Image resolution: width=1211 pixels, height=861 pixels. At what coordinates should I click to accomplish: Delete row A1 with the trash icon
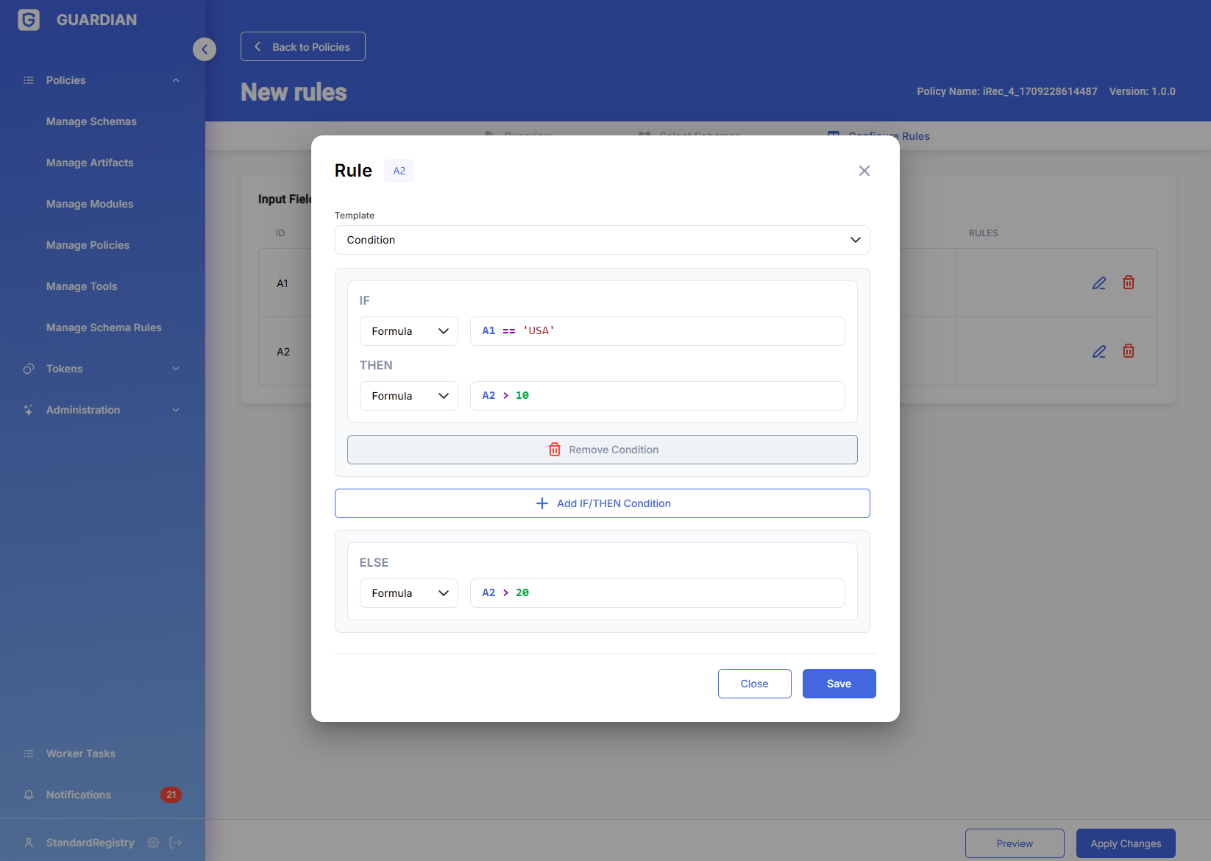pos(1128,283)
